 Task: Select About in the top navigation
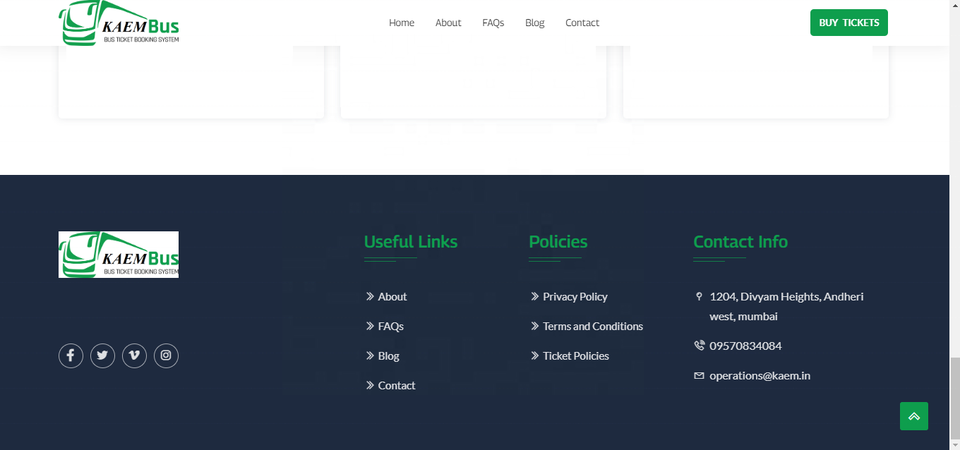448,23
